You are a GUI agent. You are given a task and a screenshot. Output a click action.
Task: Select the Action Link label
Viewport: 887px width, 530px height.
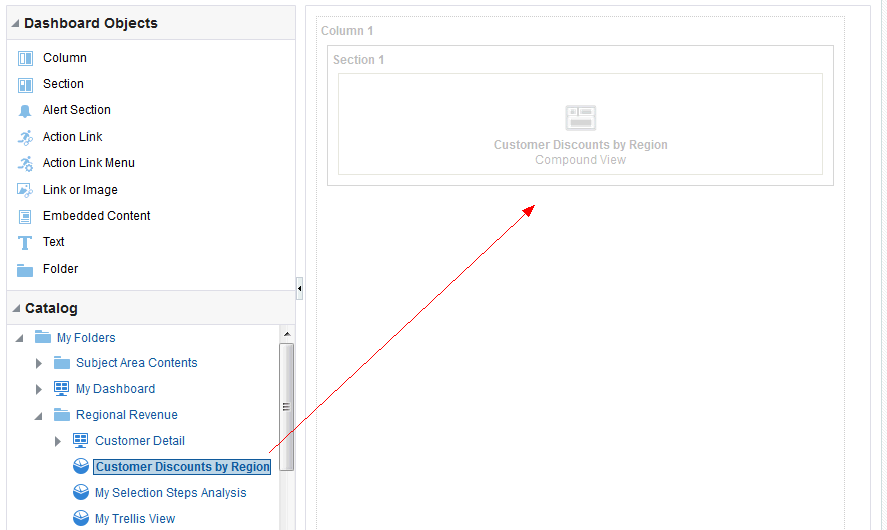click(72, 137)
